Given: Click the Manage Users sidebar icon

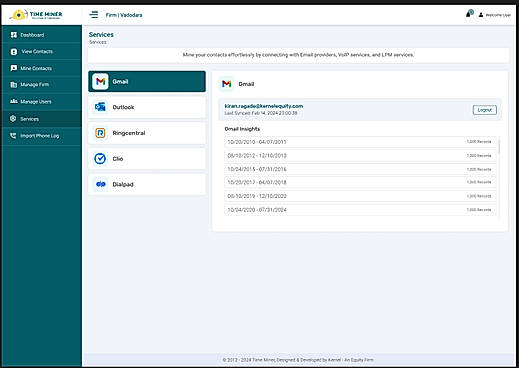Looking at the screenshot, I should 14,101.
